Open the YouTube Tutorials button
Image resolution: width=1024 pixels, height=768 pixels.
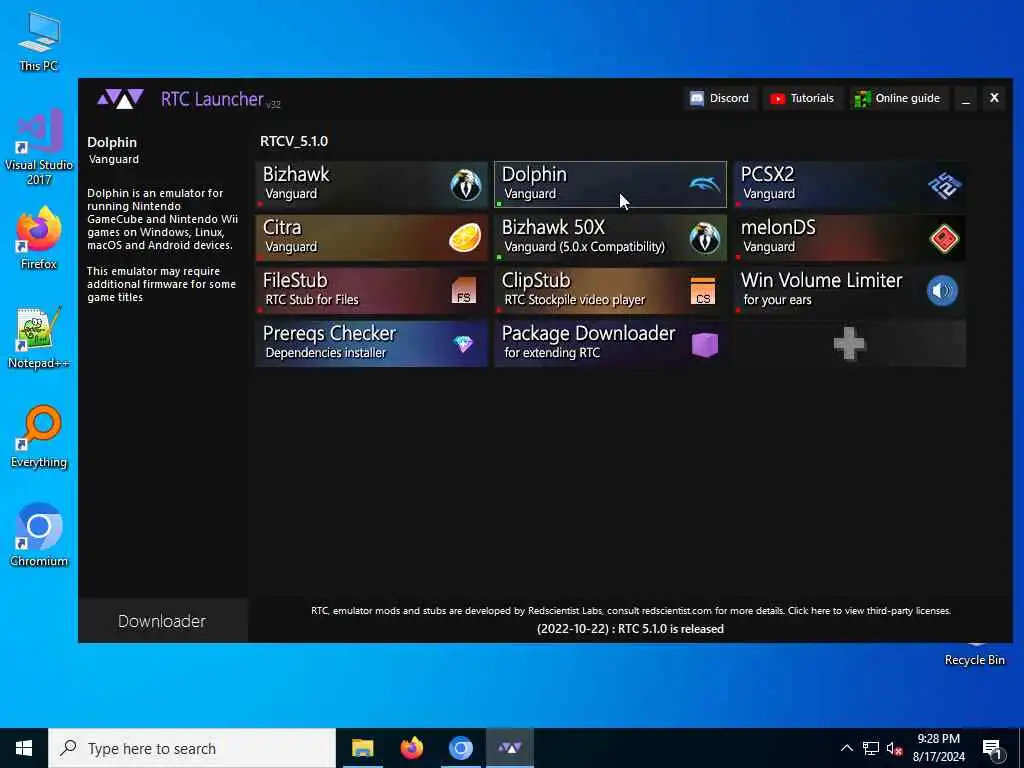pyautogui.click(x=802, y=99)
